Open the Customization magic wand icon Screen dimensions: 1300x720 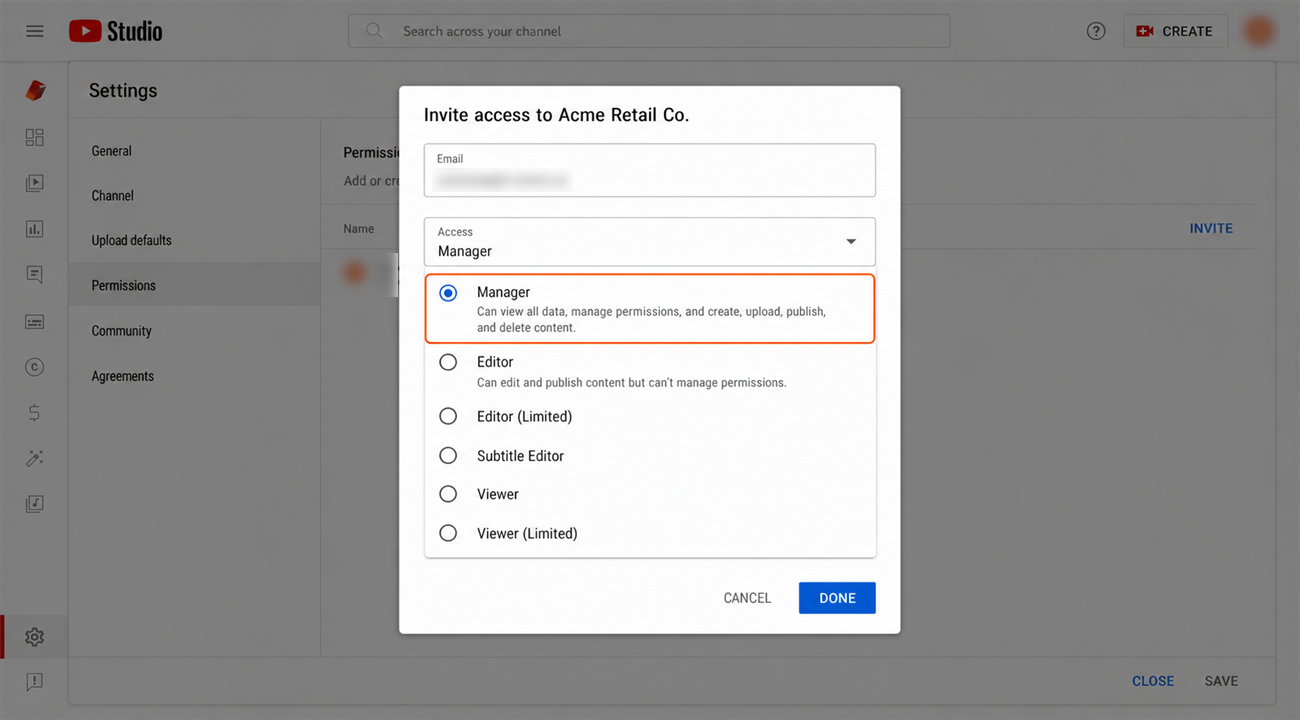point(35,458)
